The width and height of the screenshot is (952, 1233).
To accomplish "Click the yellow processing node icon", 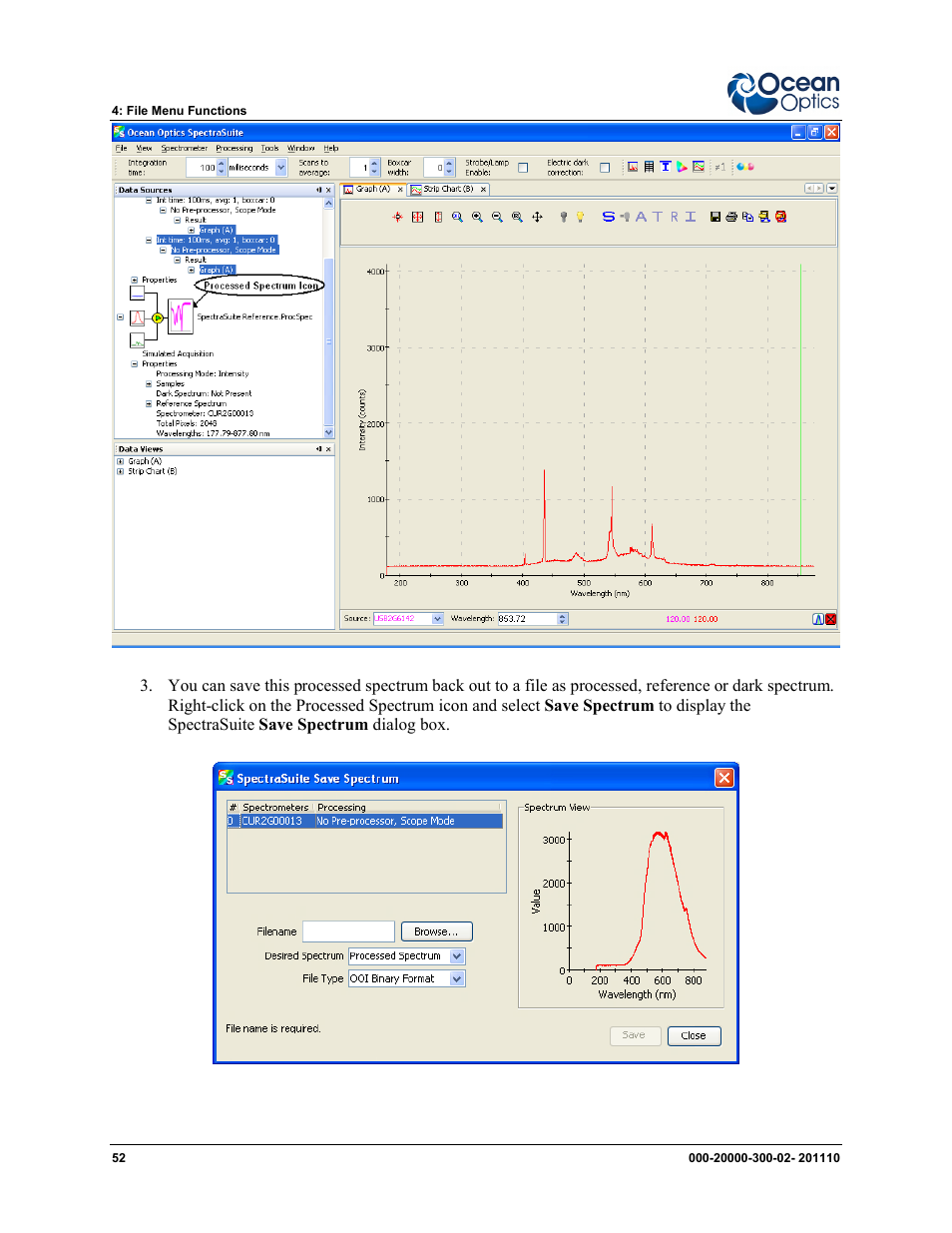I will pos(158,317).
